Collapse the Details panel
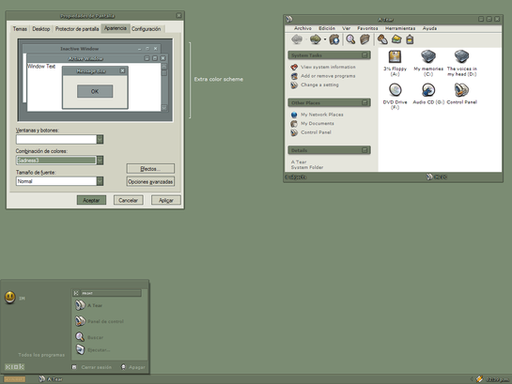Viewport: 512px width, 384px height. 365,150
